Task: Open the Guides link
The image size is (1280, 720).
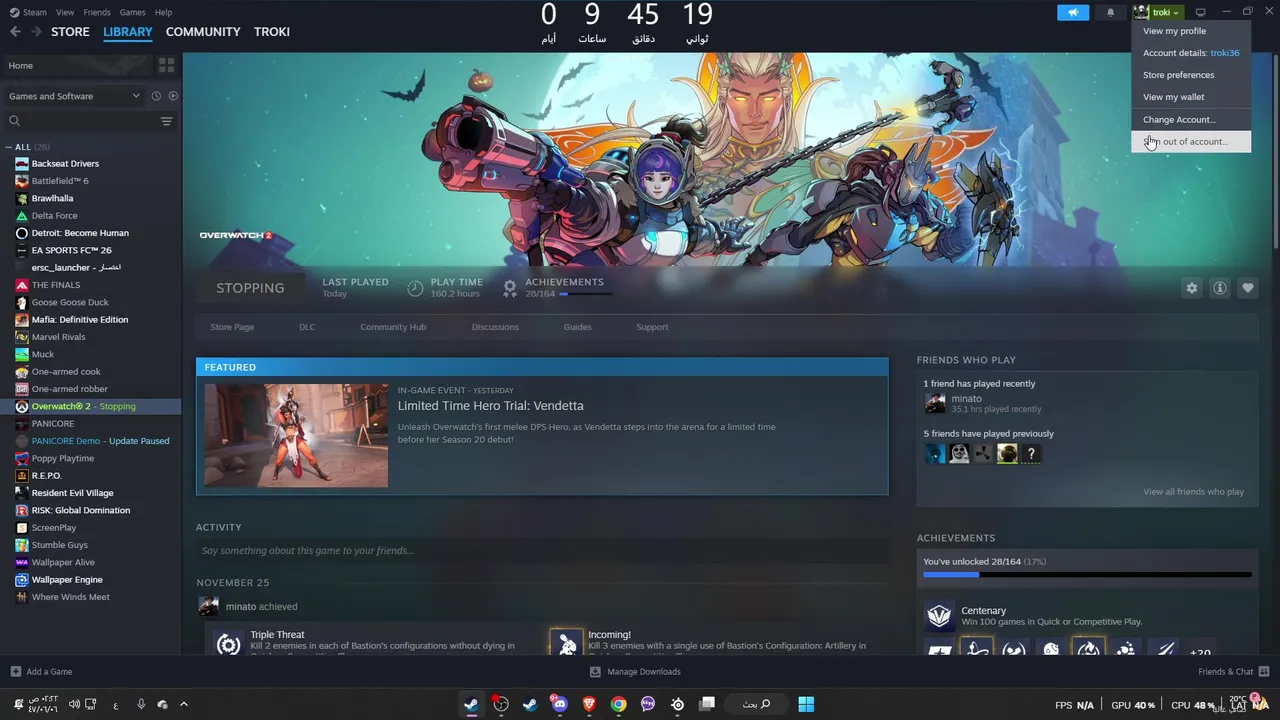Action: (x=577, y=327)
